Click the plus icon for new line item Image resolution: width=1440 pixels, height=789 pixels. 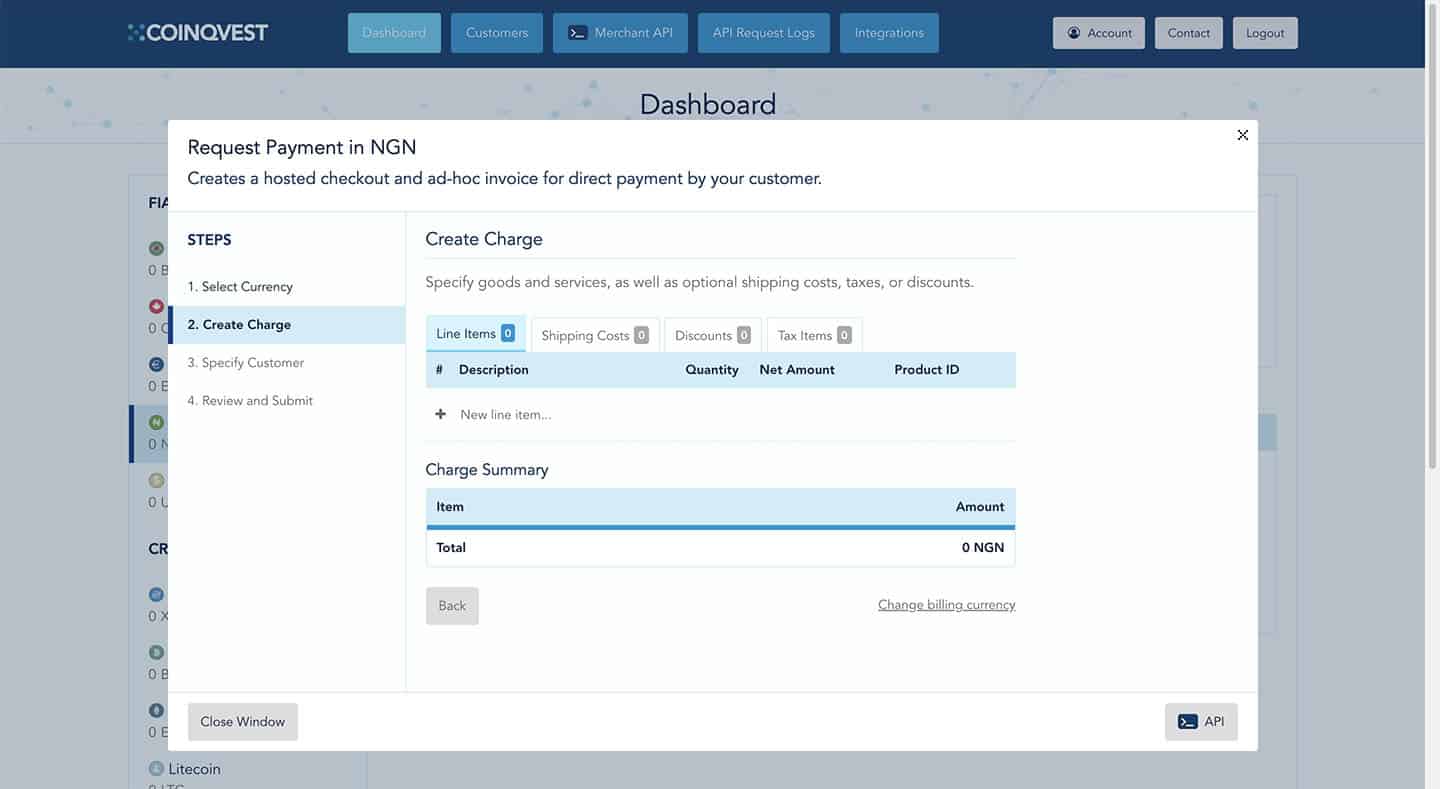point(440,414)
